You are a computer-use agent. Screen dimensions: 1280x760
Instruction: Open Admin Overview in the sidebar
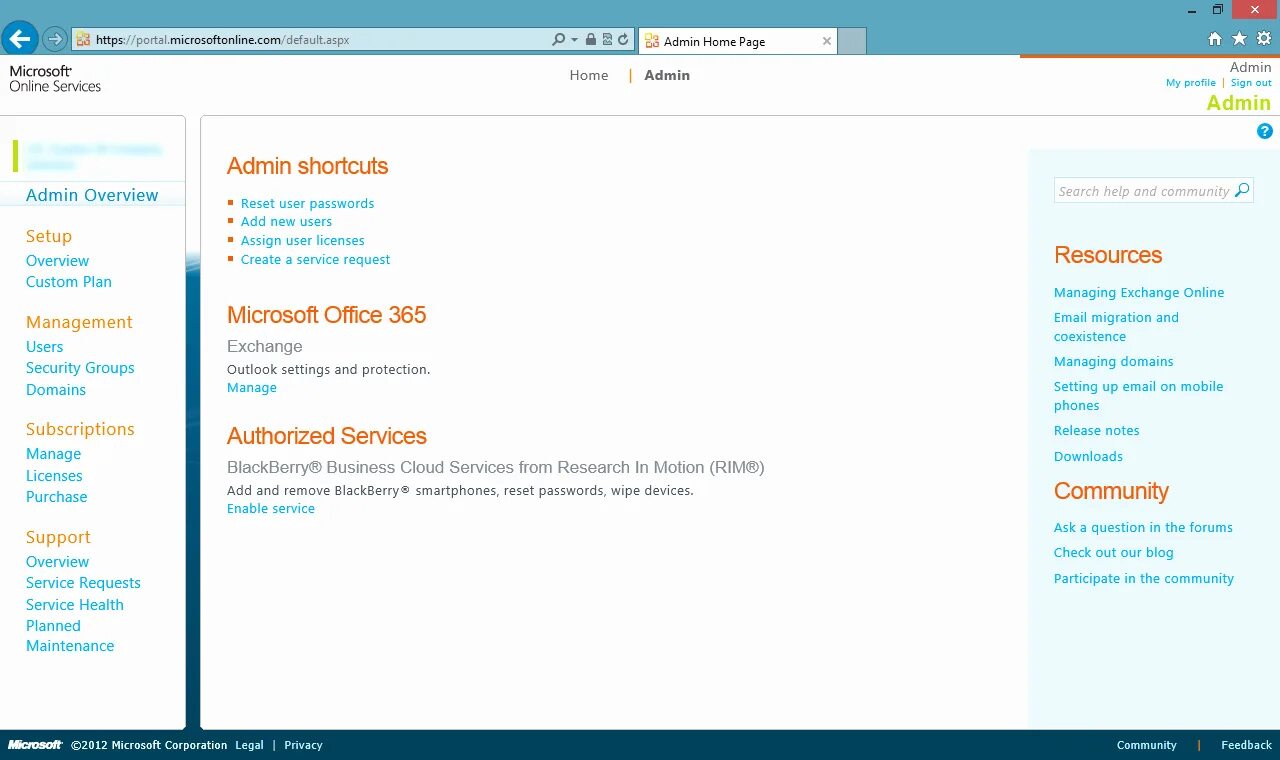tap(92, 195)
